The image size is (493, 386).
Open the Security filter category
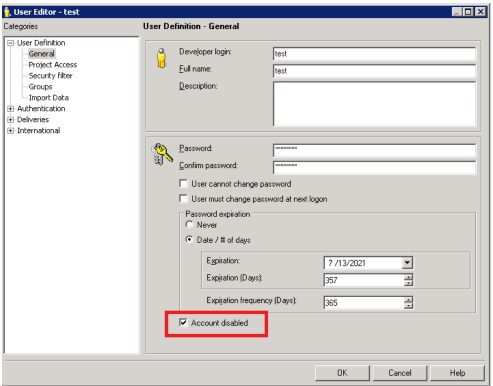tap(50, 76)
